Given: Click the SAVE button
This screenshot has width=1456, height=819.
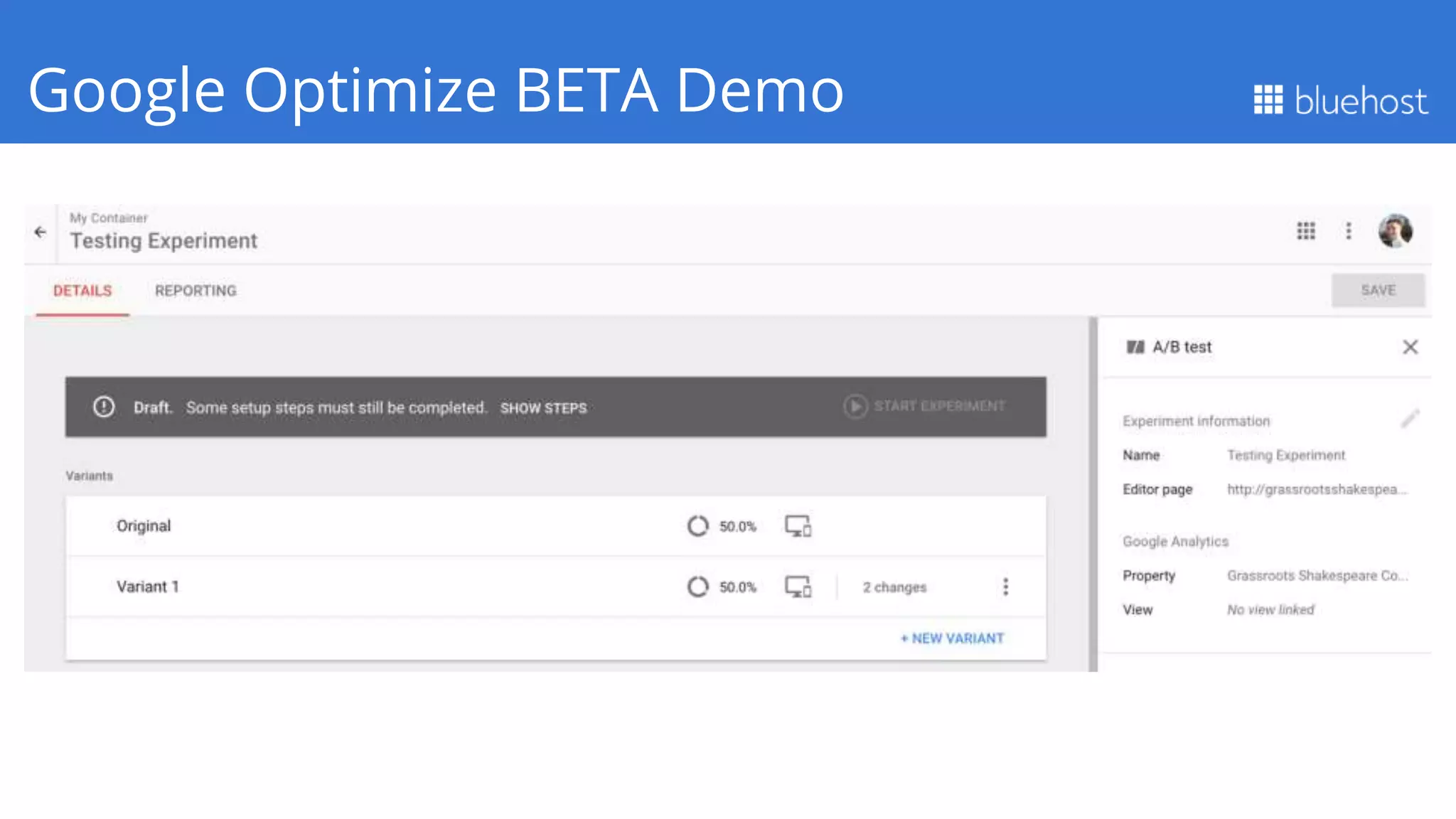Looking at the screenshot, I should 1379,290.
